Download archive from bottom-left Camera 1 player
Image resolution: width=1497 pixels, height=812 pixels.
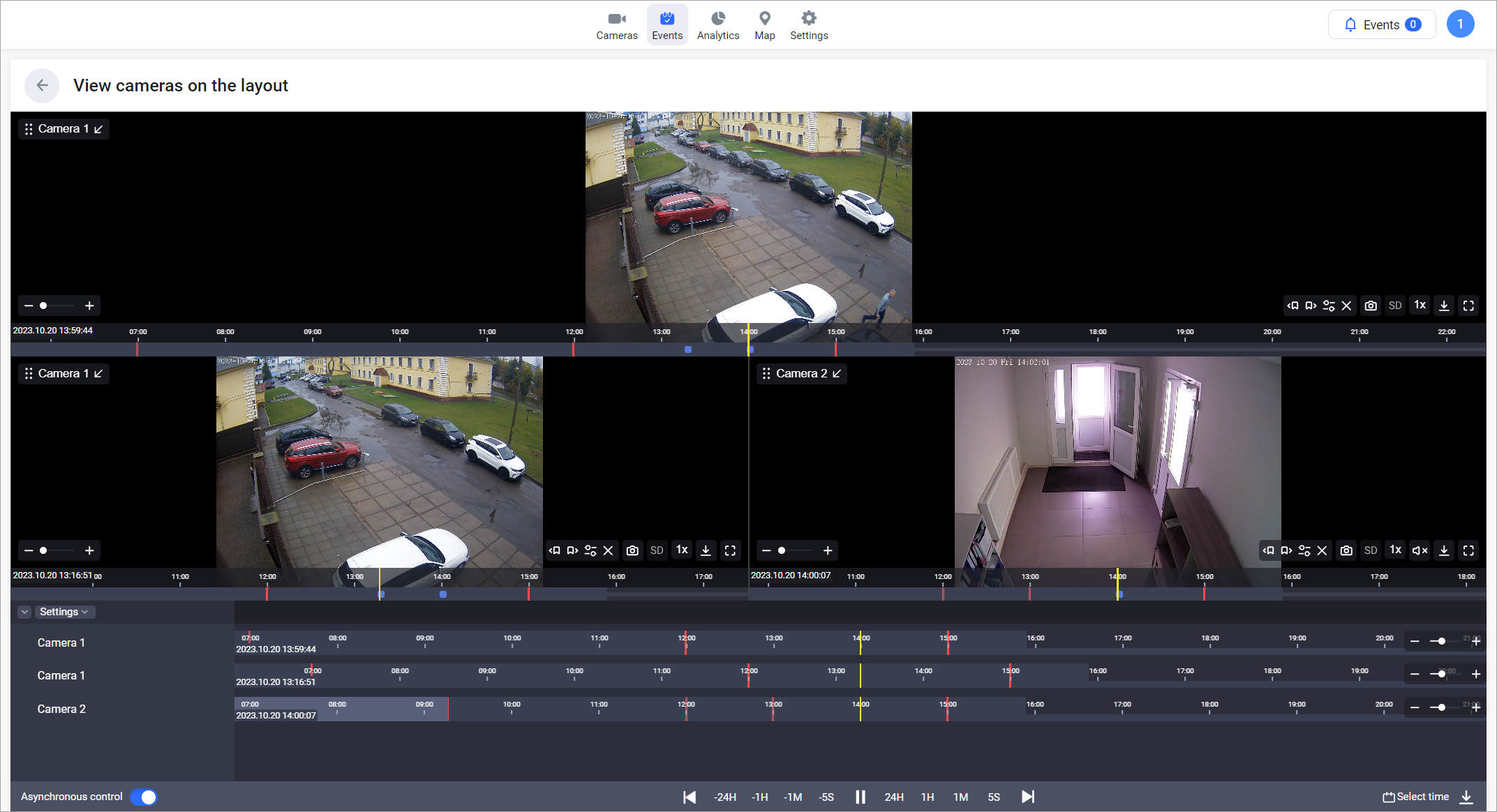click(x=706, y=550)
